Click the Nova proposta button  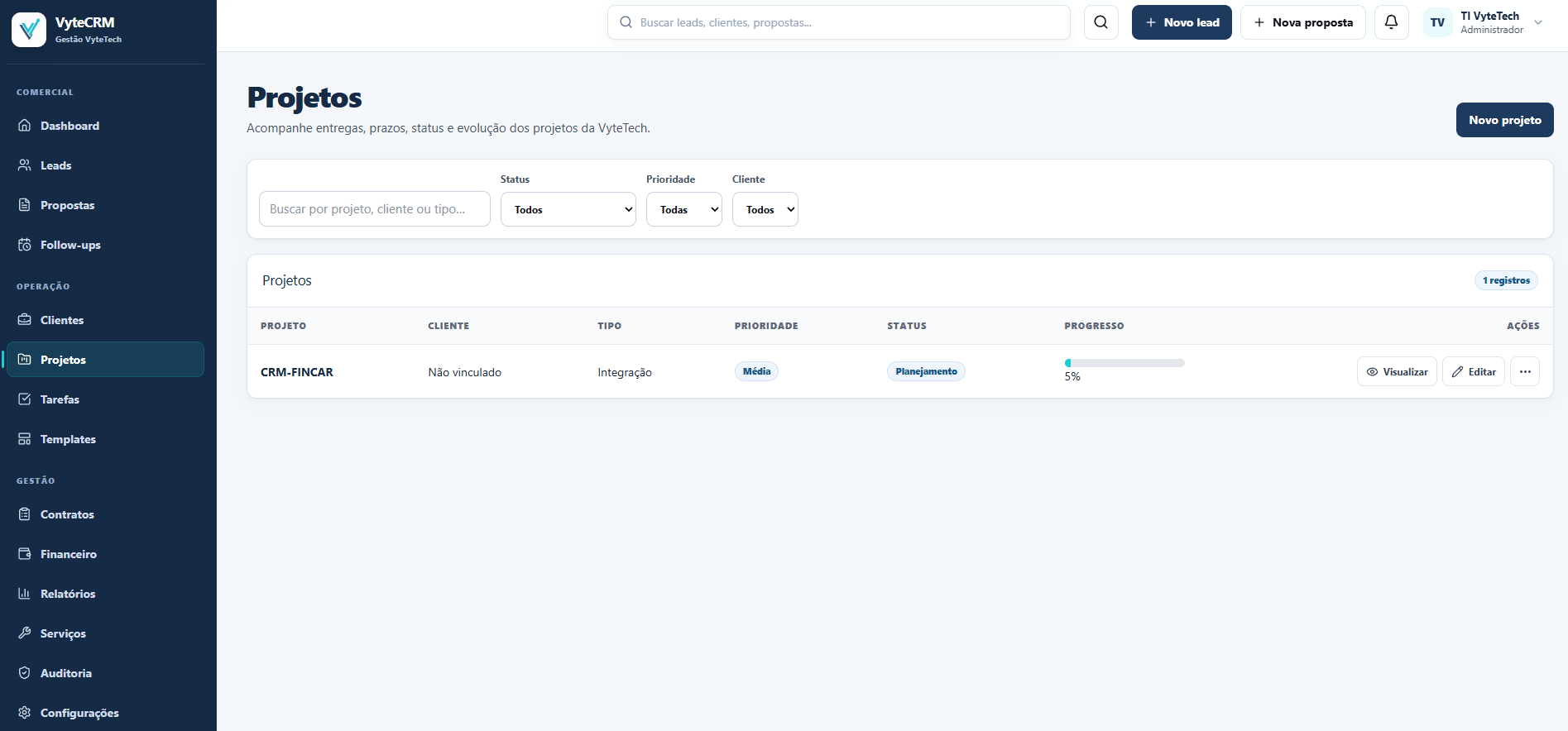point(1303,22)
